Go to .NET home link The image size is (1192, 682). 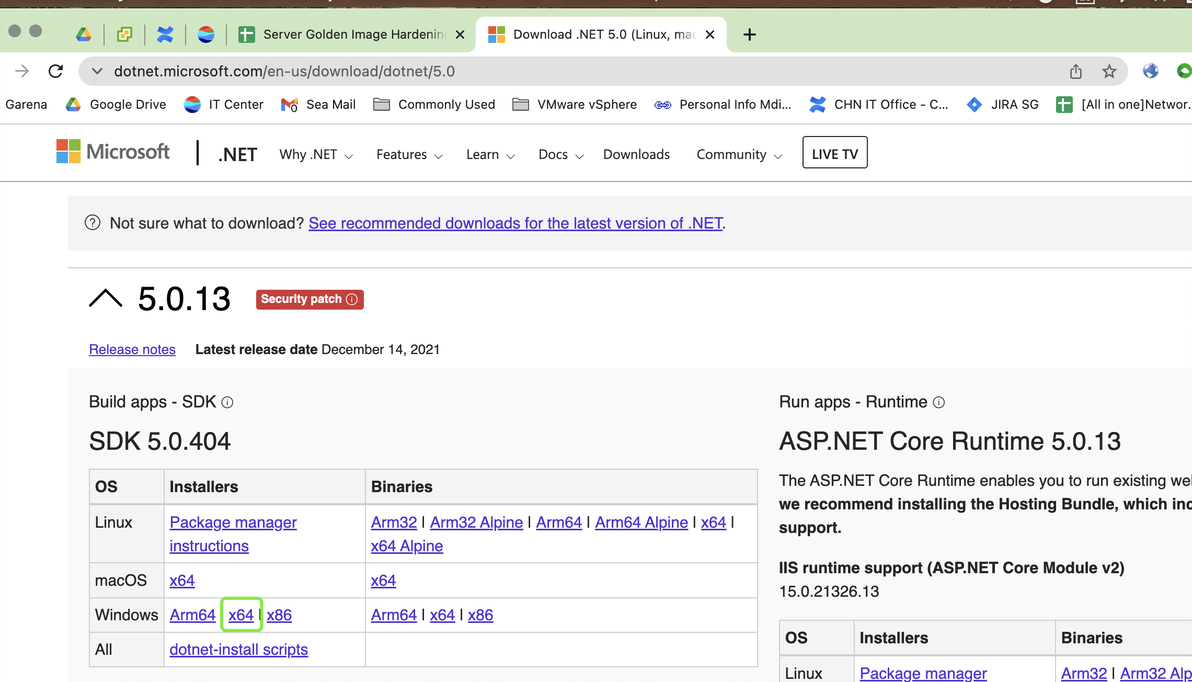pos(237,154)
